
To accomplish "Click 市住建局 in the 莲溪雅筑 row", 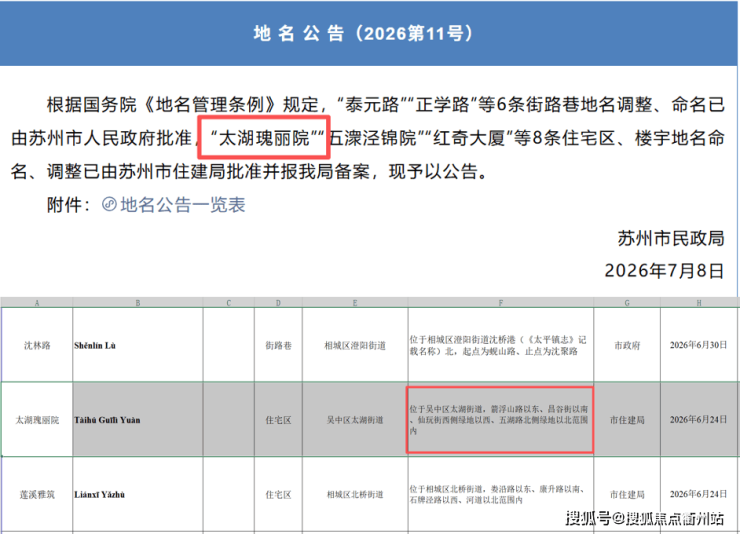I will pyautogui.click(x=627, y=494).
